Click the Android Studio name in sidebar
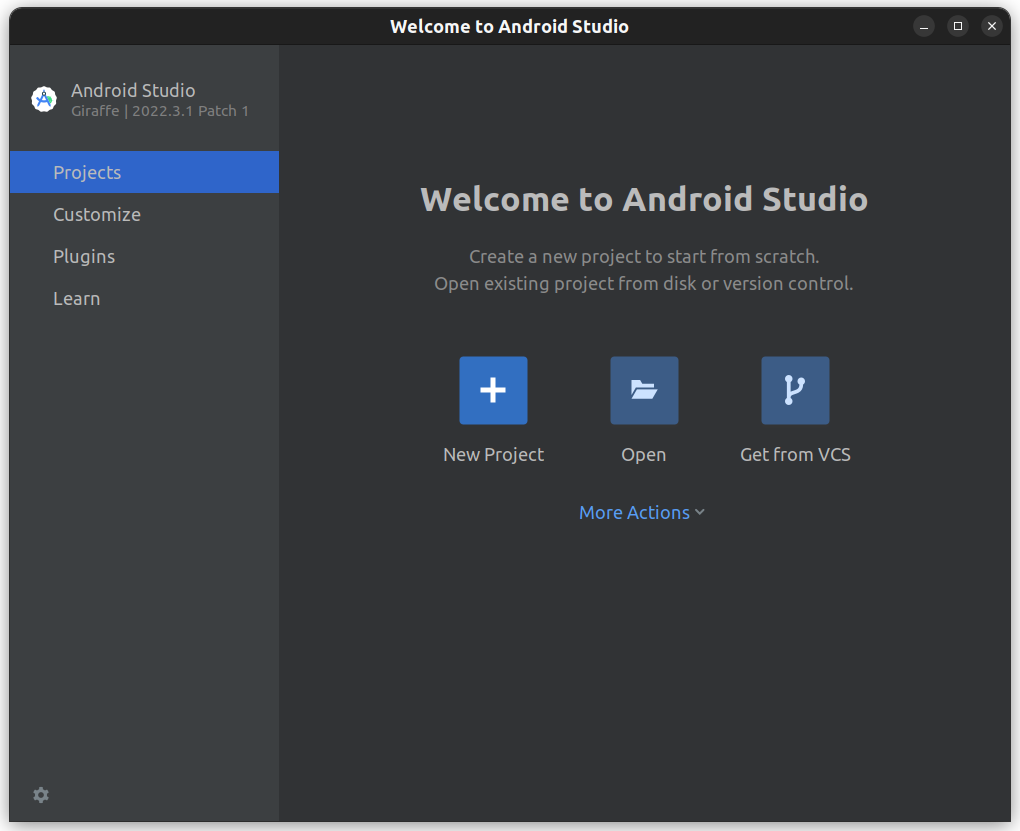Image resolution: width=1020 pixels, height=831 pixels. (133, 90)
